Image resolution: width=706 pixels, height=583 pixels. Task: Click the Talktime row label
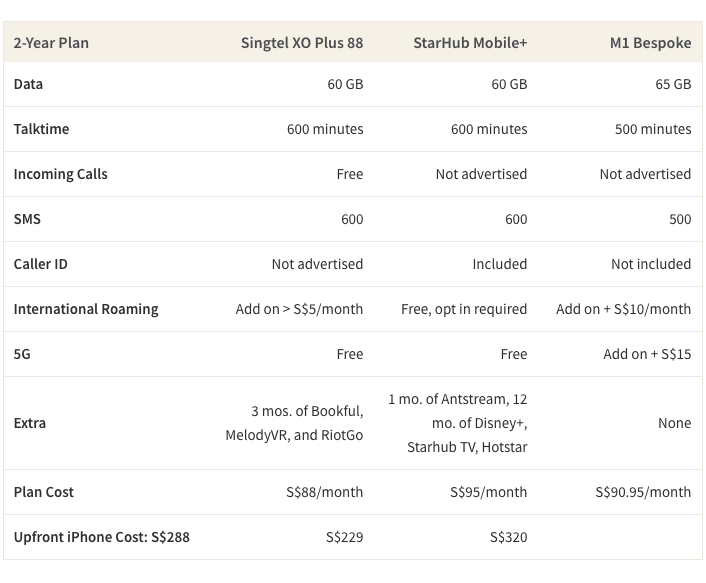[41, 129]
